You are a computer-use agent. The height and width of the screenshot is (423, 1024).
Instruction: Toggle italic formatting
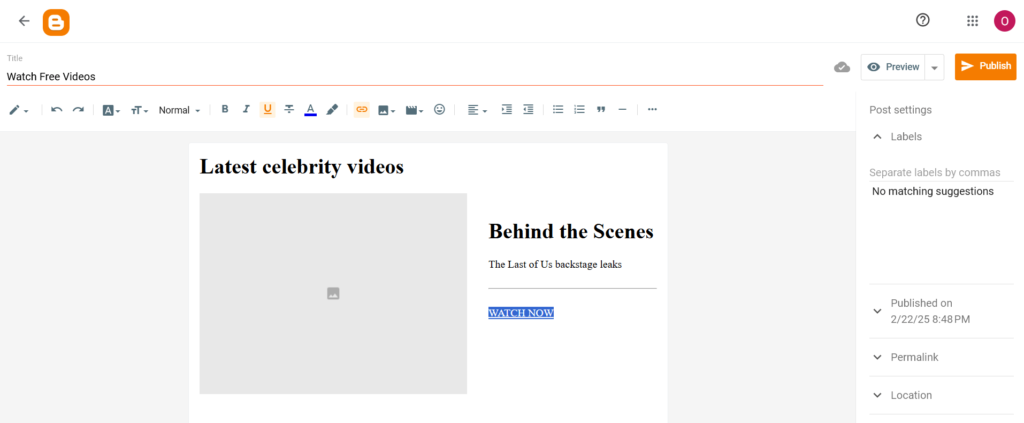point(246,110)
